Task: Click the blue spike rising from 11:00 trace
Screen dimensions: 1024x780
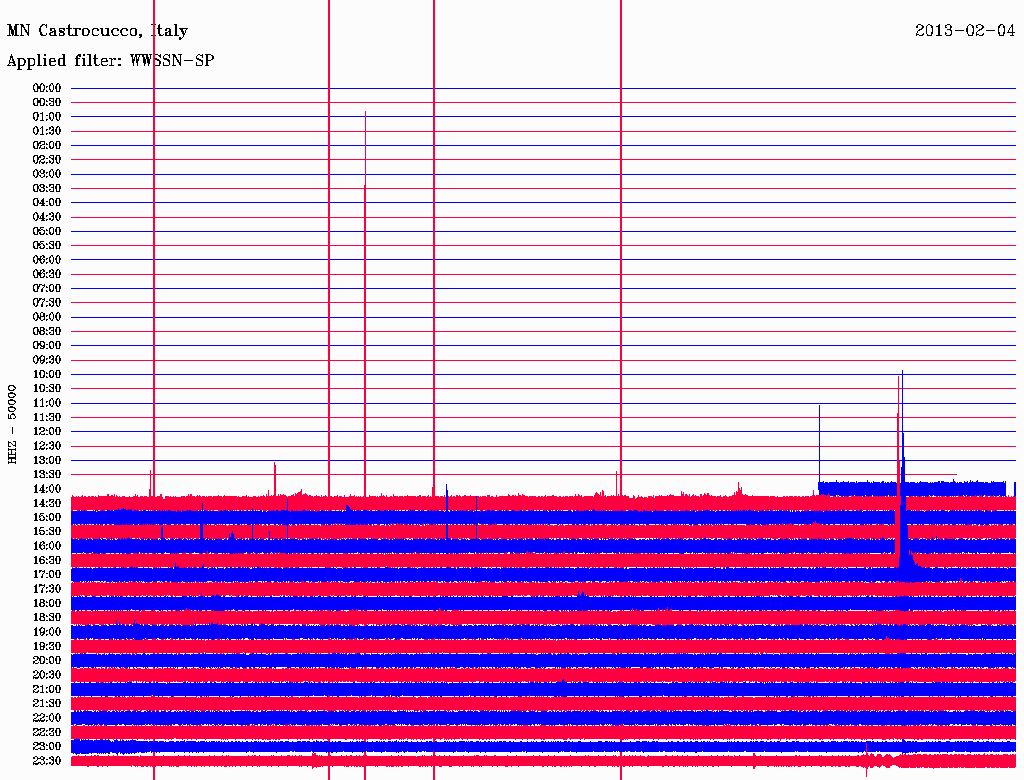Action: (x=819, y=444)
